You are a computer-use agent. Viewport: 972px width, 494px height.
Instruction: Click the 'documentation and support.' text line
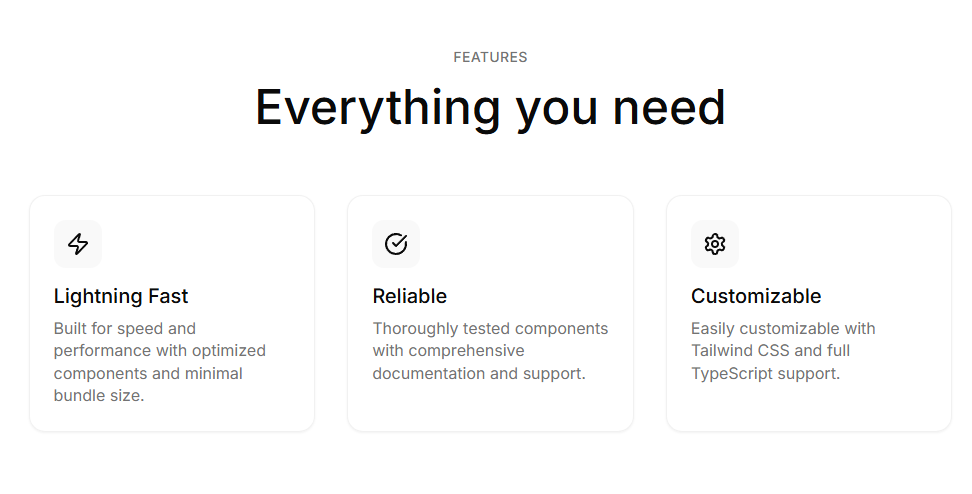479,373
